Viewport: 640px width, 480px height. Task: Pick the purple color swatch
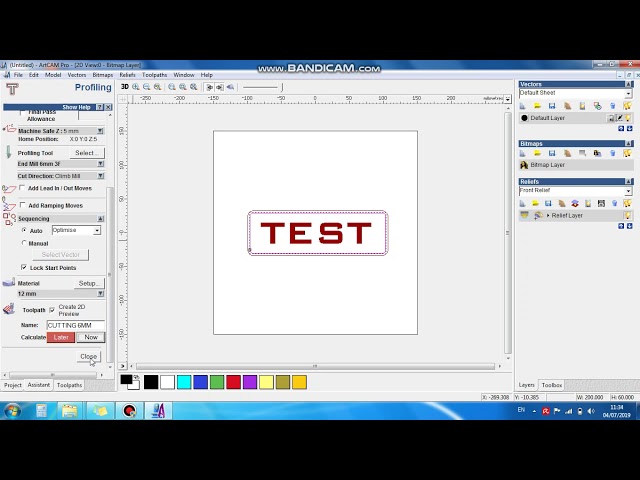[x=250, y=382]
